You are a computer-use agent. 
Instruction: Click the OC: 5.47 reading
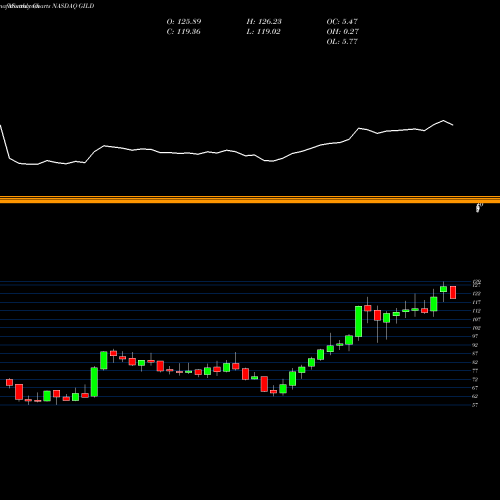click(x=342, y=22)
